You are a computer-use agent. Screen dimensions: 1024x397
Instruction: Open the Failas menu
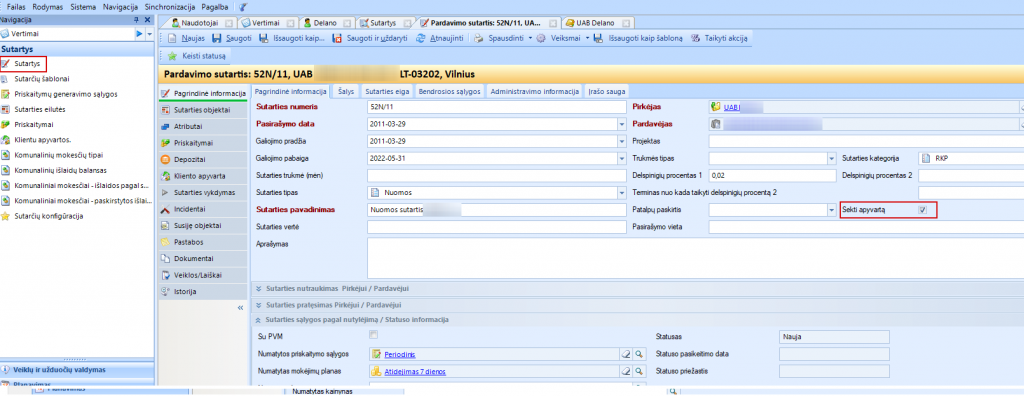[x=16, y=7]
